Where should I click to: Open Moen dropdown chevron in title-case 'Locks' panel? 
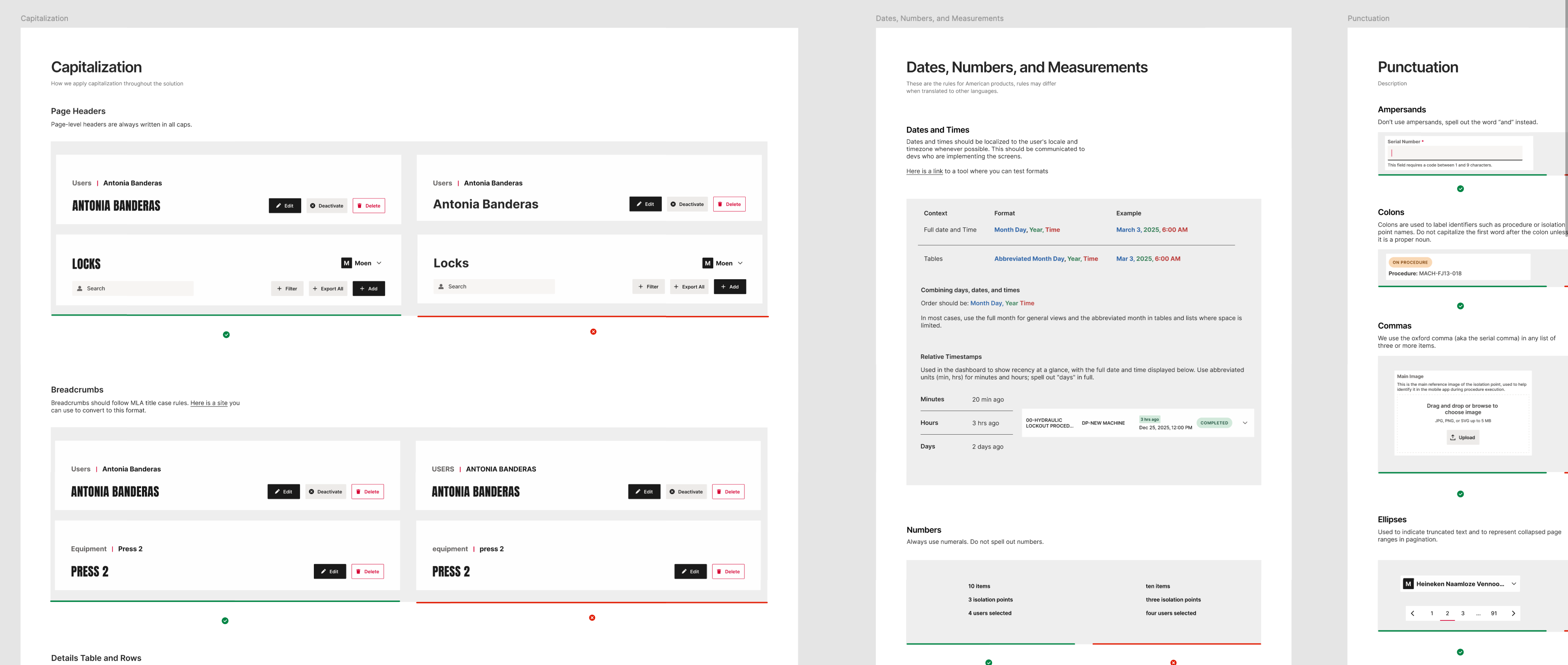click(x=740, y=264)
